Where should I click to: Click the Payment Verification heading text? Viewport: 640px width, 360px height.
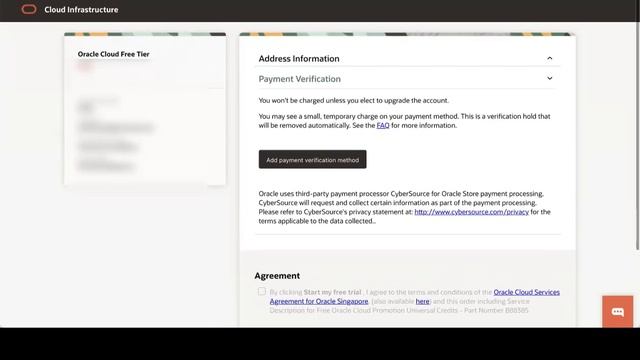[x=300, y=79]
